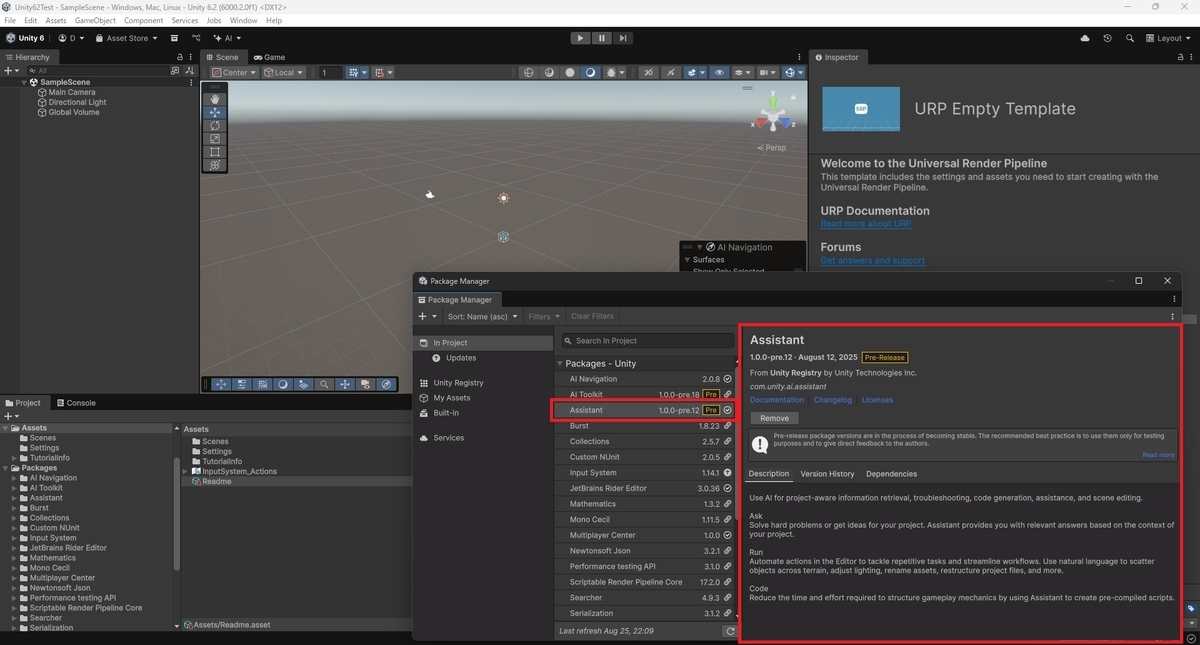
Task: Select the Scale tool in Scene overlay
Action: [x=215, y=139]
